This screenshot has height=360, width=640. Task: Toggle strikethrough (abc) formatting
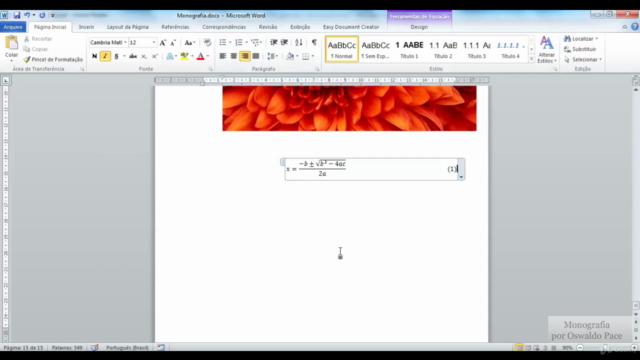133,56
